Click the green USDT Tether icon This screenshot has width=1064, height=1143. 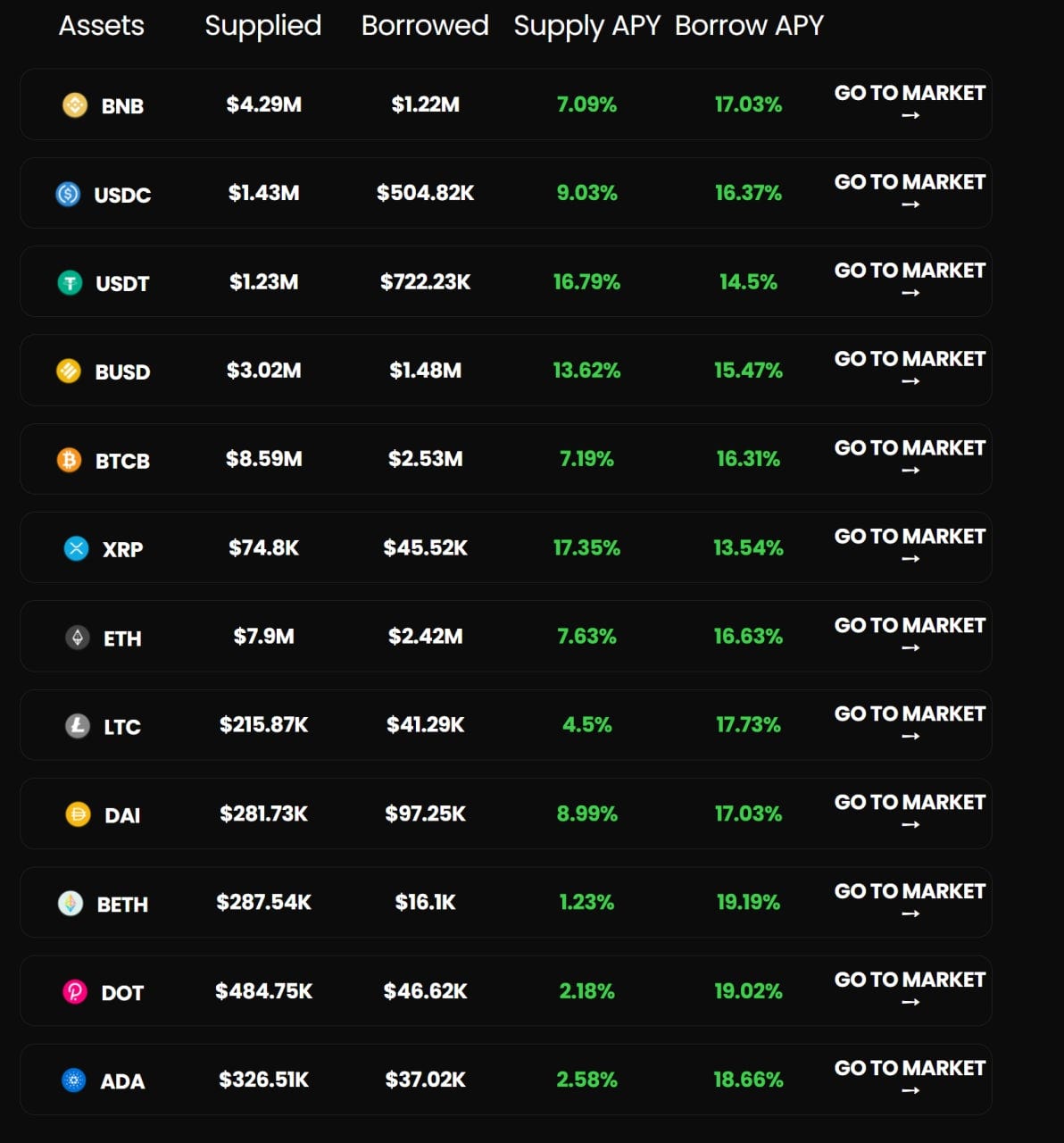coord(70,283)
